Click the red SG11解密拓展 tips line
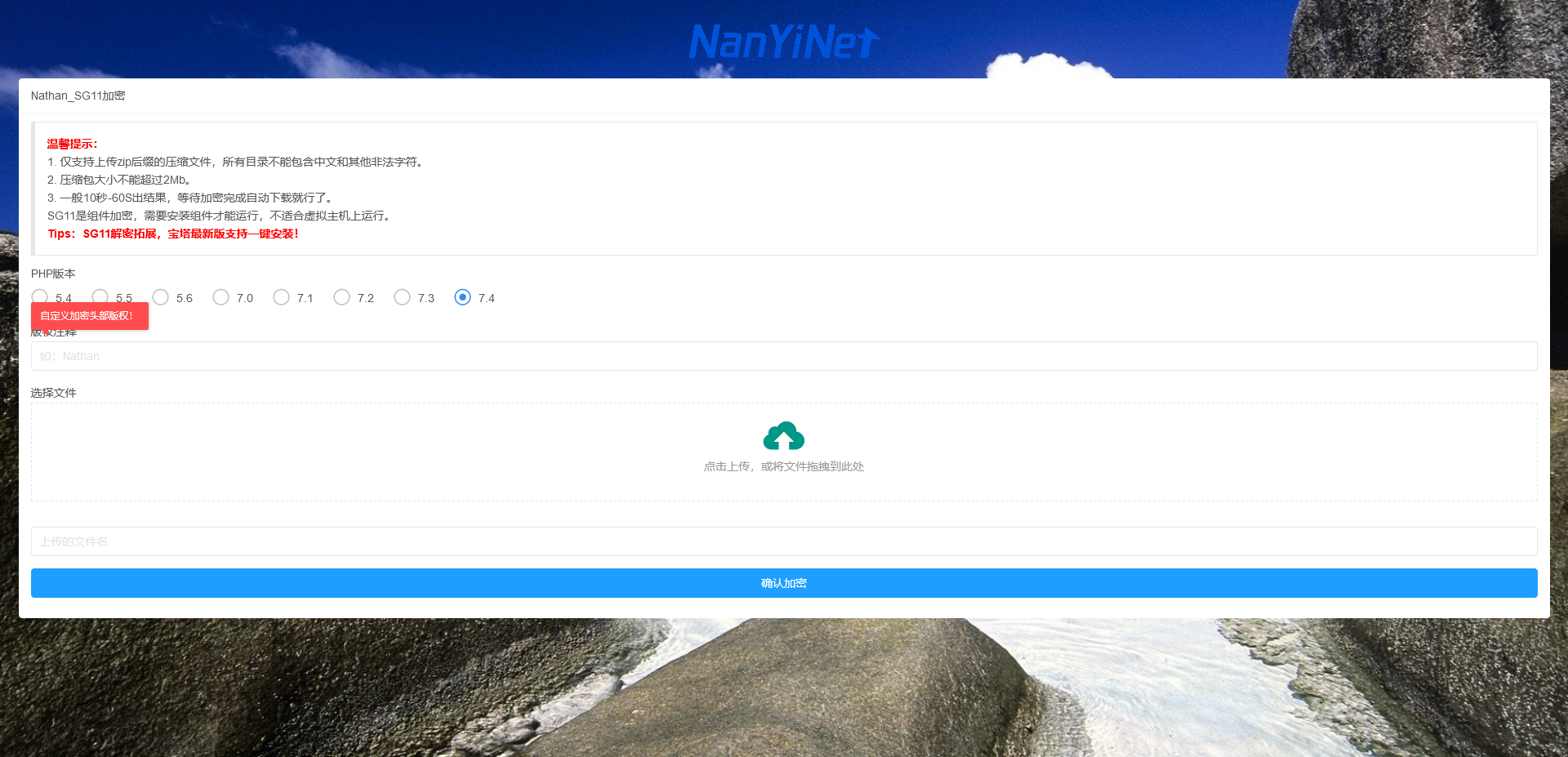1568x757 pixels. [173, 234]
